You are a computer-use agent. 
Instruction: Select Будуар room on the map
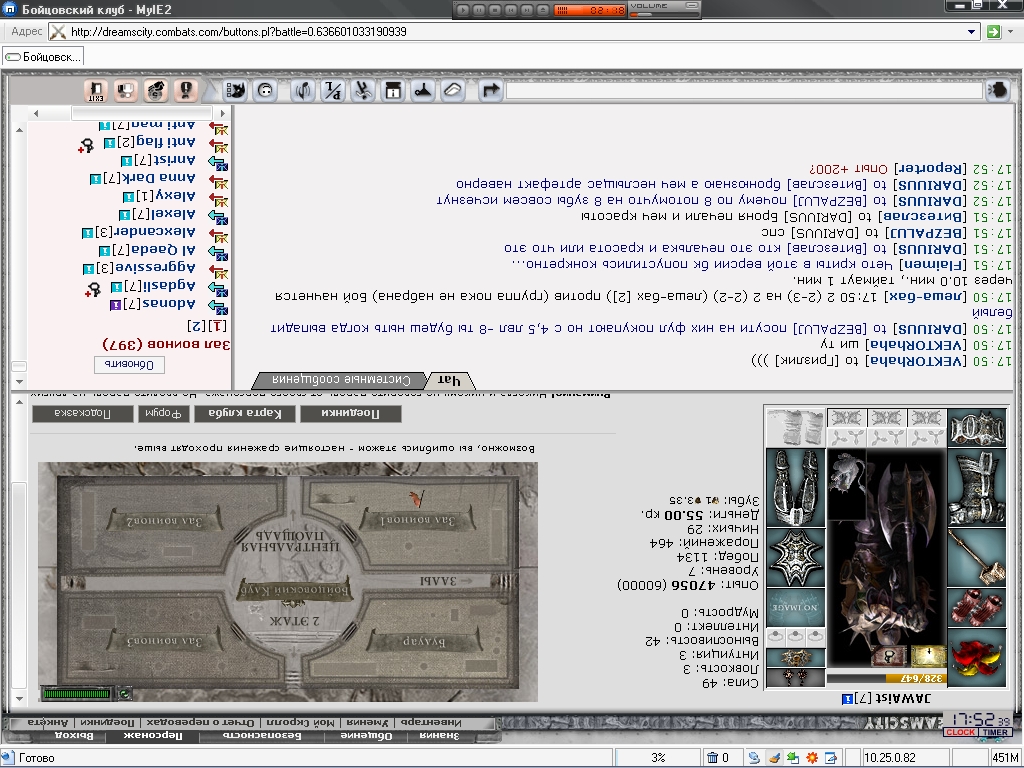point(424,641)
